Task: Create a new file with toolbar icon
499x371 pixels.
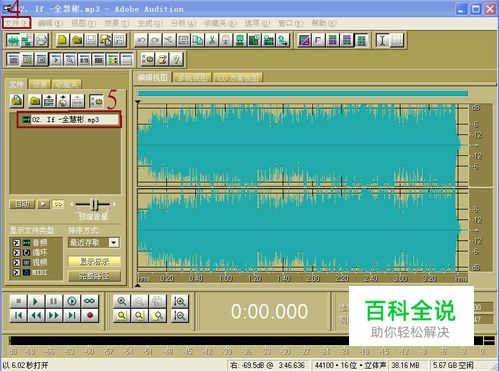Action: 62,40
